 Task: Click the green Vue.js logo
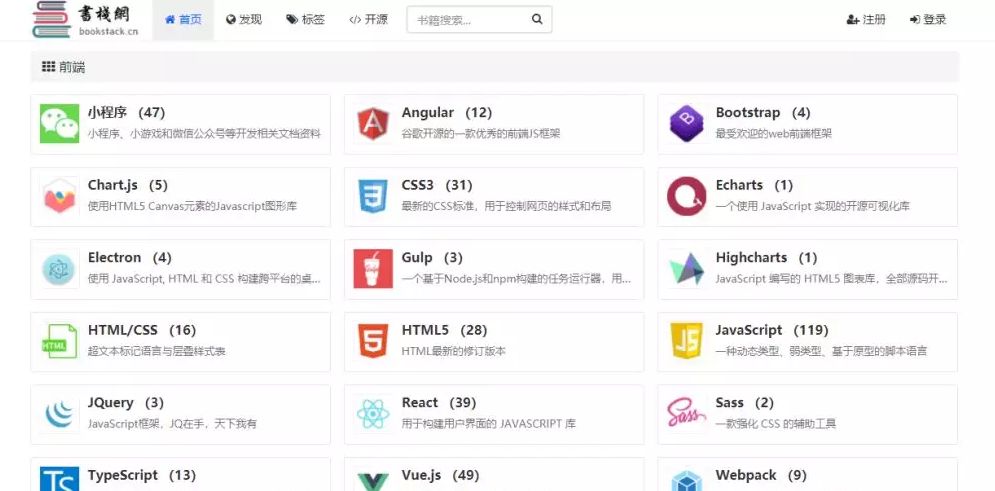[x=373, y=481]
